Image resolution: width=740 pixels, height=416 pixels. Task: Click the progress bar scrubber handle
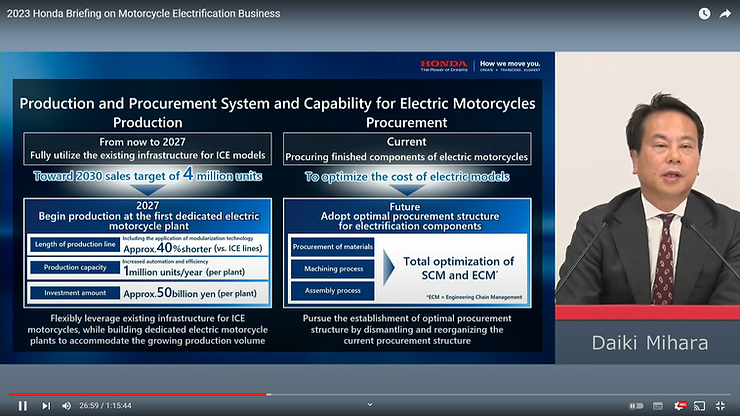[x=269, y=394]
